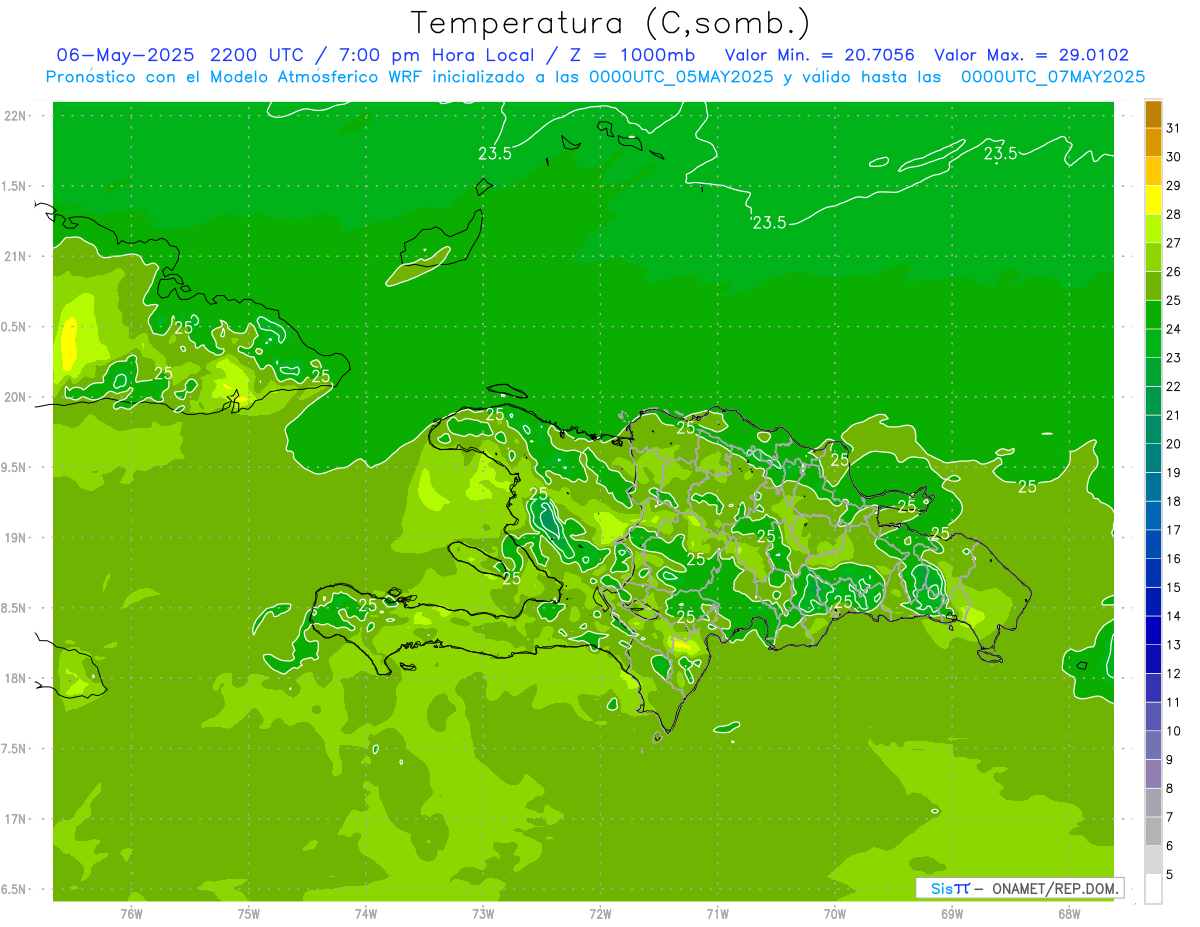
Task: Click the 19N latitude axis label
Action: [15, 537]
